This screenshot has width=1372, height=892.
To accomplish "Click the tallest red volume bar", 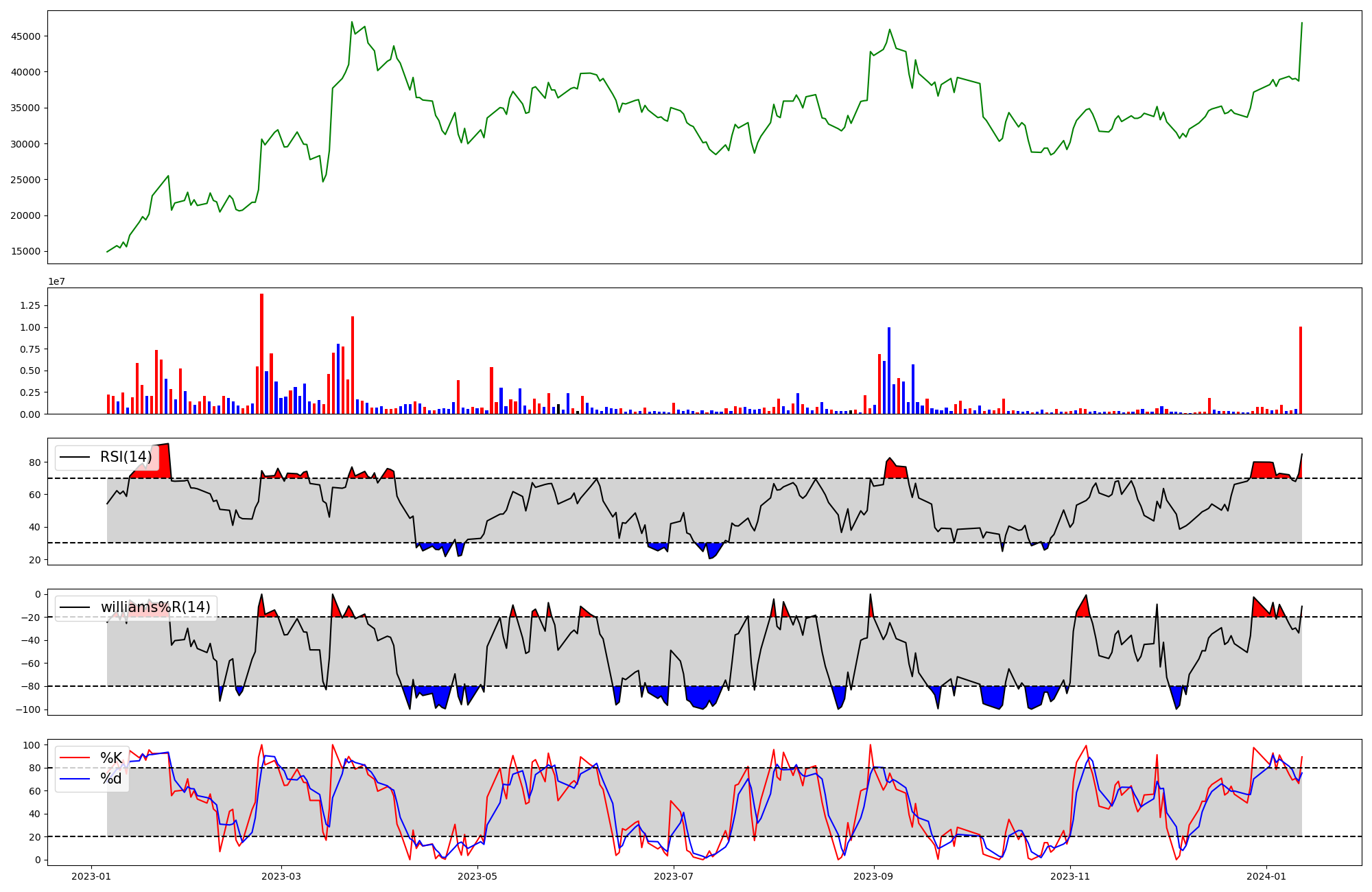I will 261,353.
